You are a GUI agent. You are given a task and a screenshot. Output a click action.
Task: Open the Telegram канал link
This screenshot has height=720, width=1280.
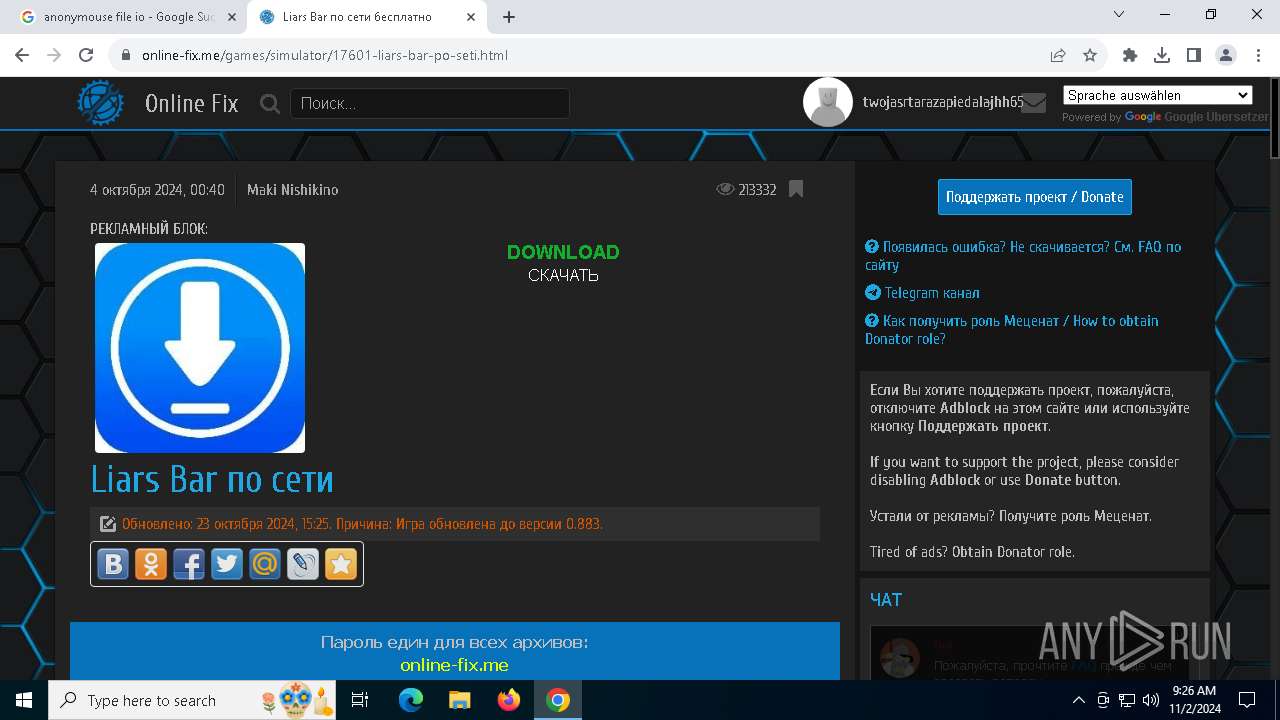point(922,293)
